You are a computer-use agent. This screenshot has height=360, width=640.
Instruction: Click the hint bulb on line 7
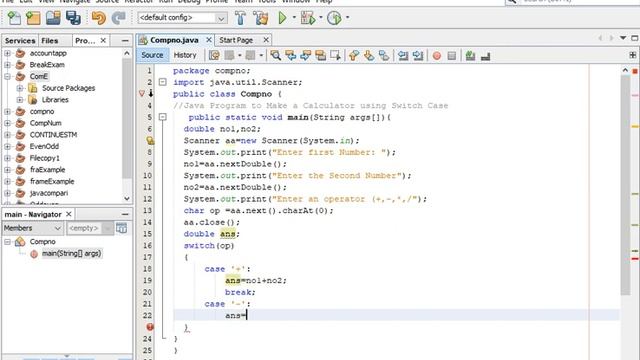150,140
